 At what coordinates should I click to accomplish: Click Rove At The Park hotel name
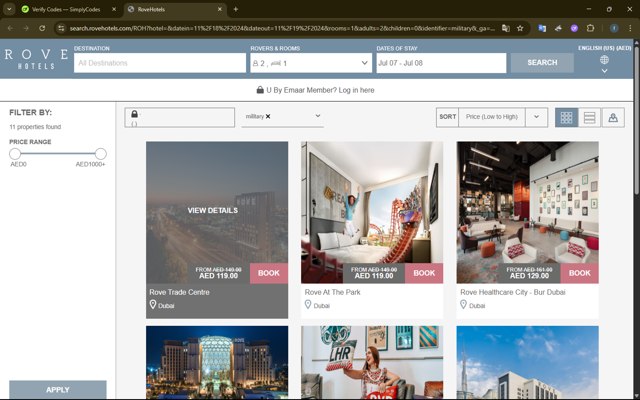coord(333,292)
